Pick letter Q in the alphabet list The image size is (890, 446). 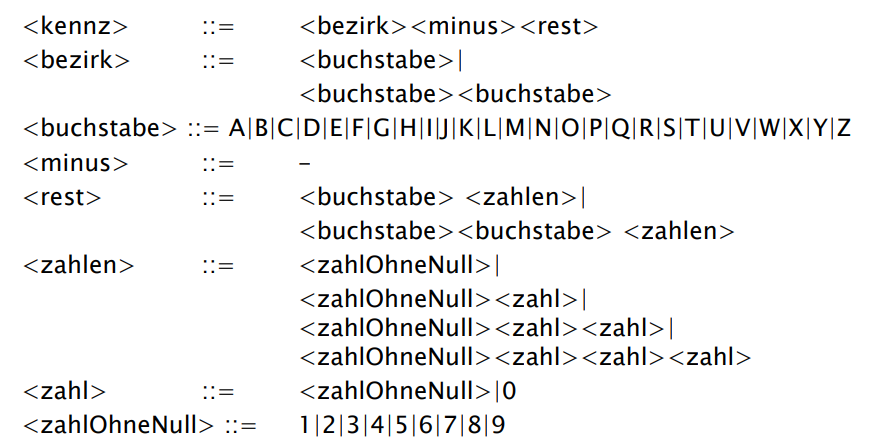[621, 128]
